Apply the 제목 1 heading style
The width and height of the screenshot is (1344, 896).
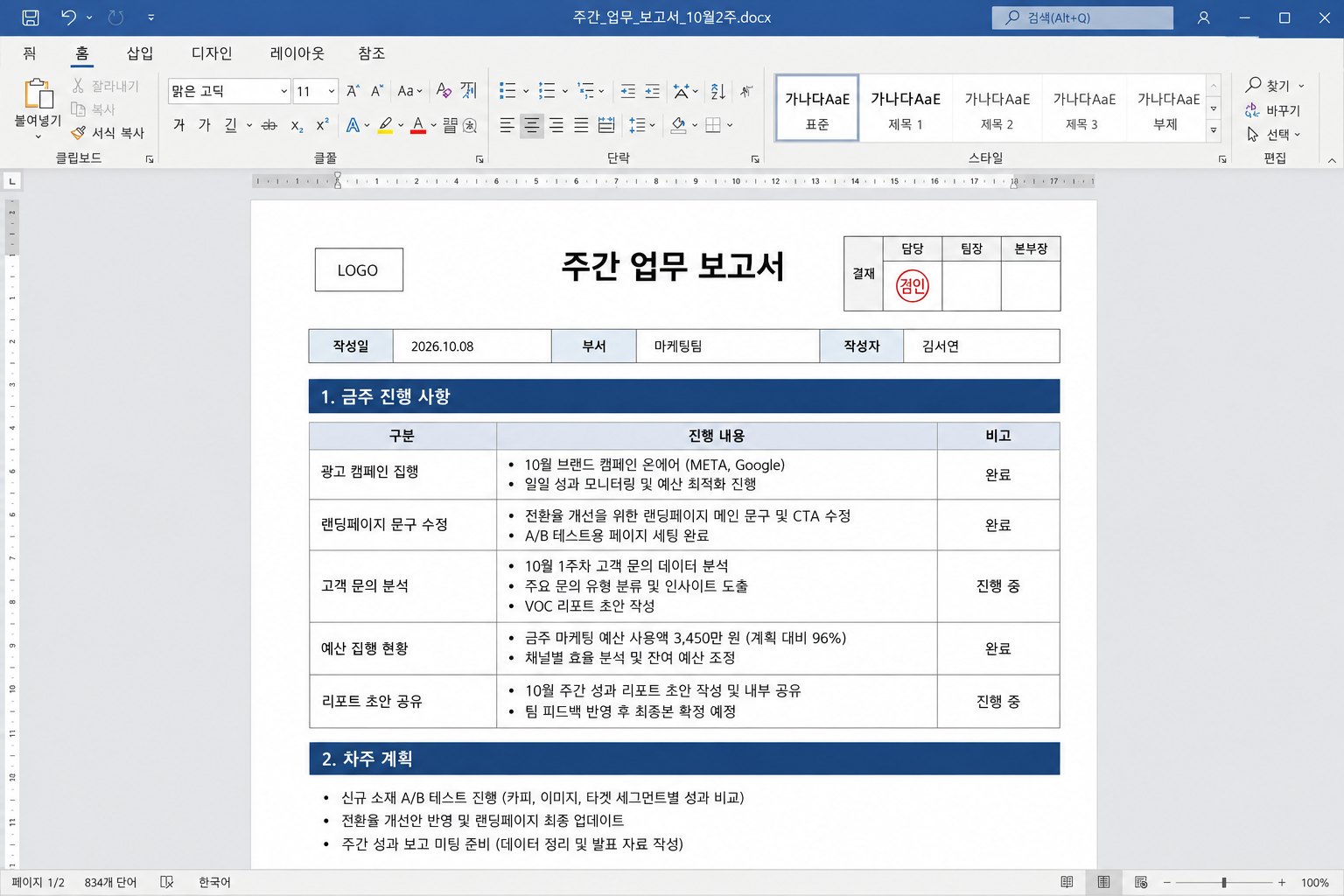[x=906, y=108]
